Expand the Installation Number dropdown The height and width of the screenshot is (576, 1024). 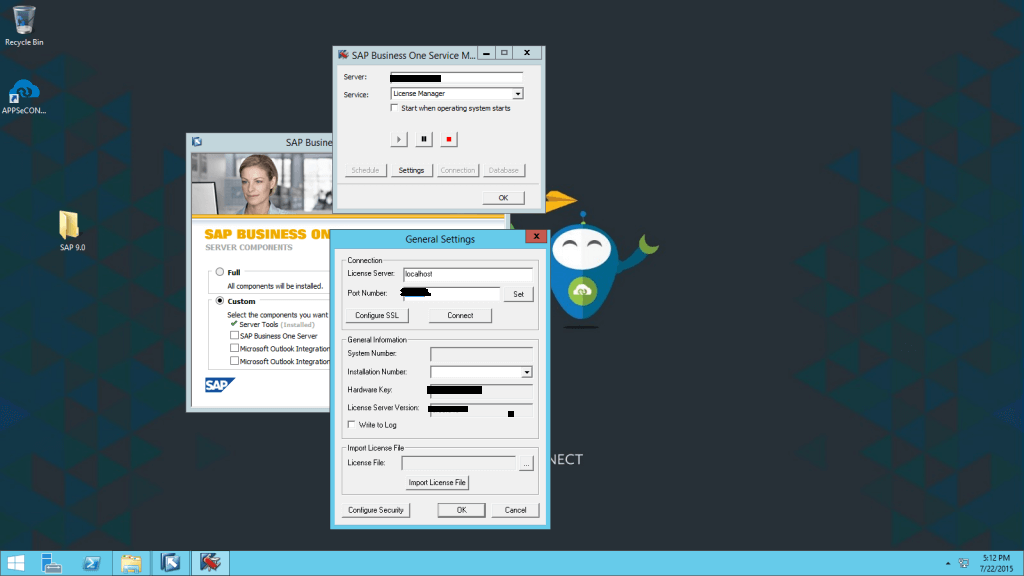point(526,372)
